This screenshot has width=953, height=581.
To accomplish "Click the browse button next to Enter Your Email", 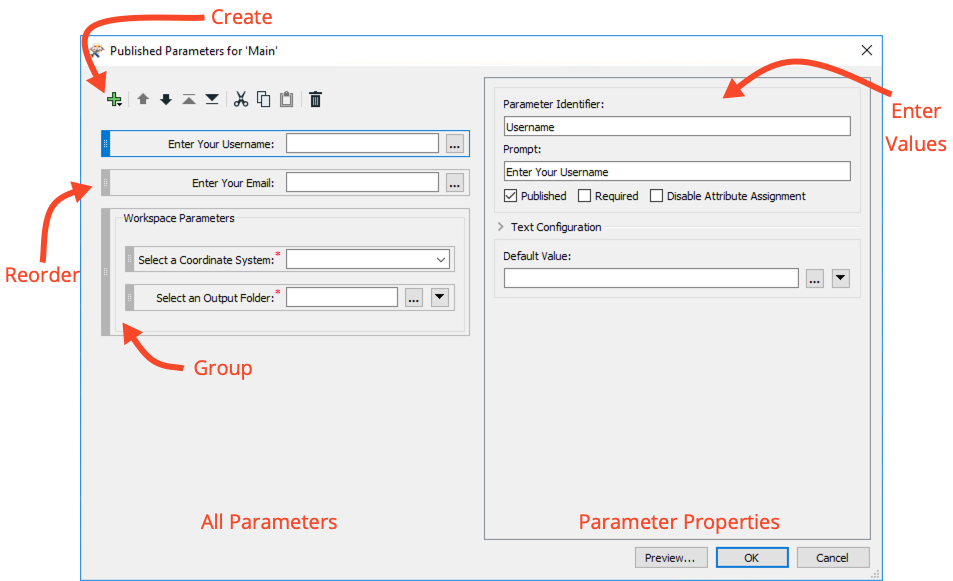I will tap(455, 182).
